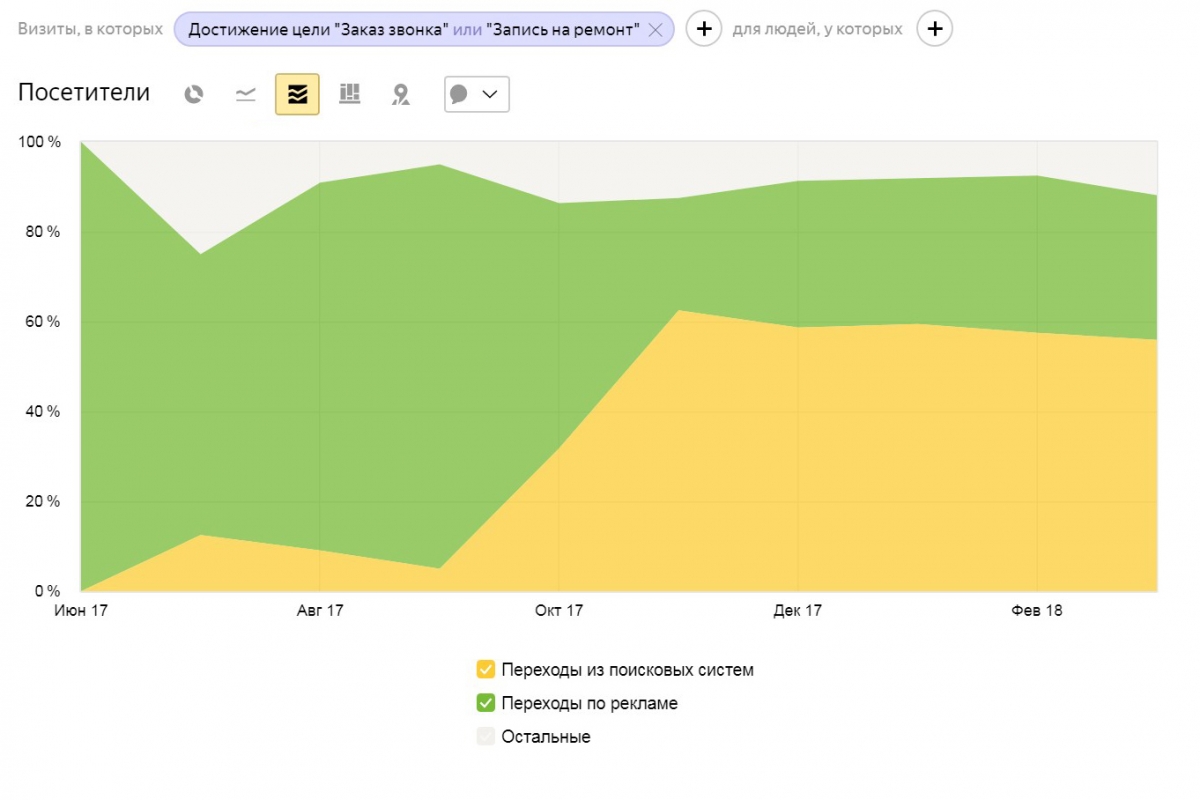This screenshot has height=800, width=1200.
Task: Uncheck "Переходы из поисковых систем" legend checkbox
Action: [486, 670]
